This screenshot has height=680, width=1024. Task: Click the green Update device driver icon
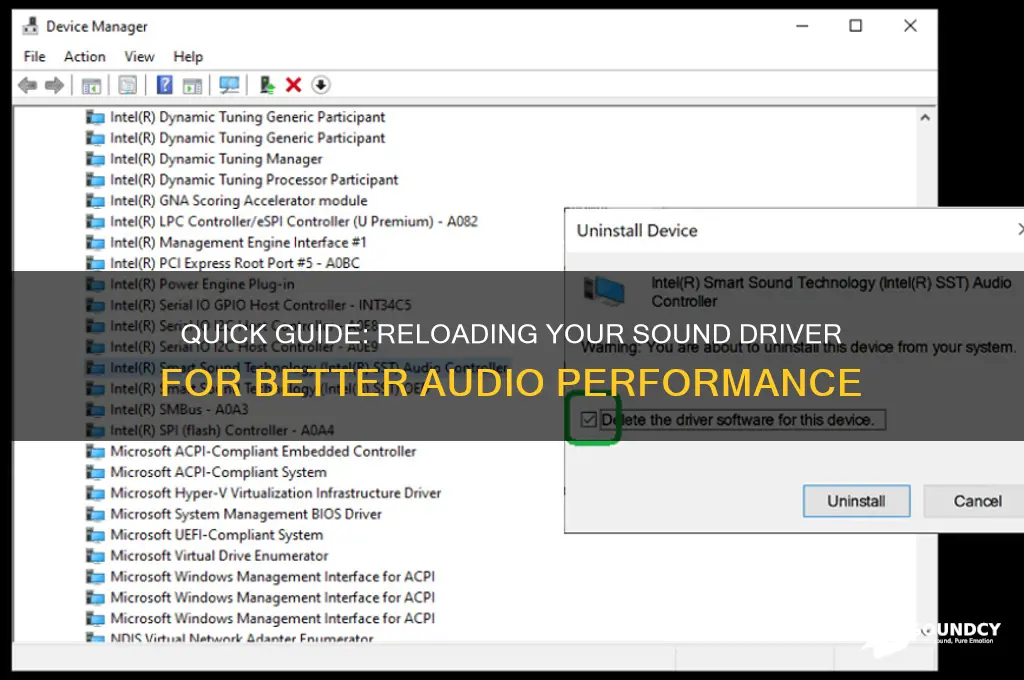266,85
